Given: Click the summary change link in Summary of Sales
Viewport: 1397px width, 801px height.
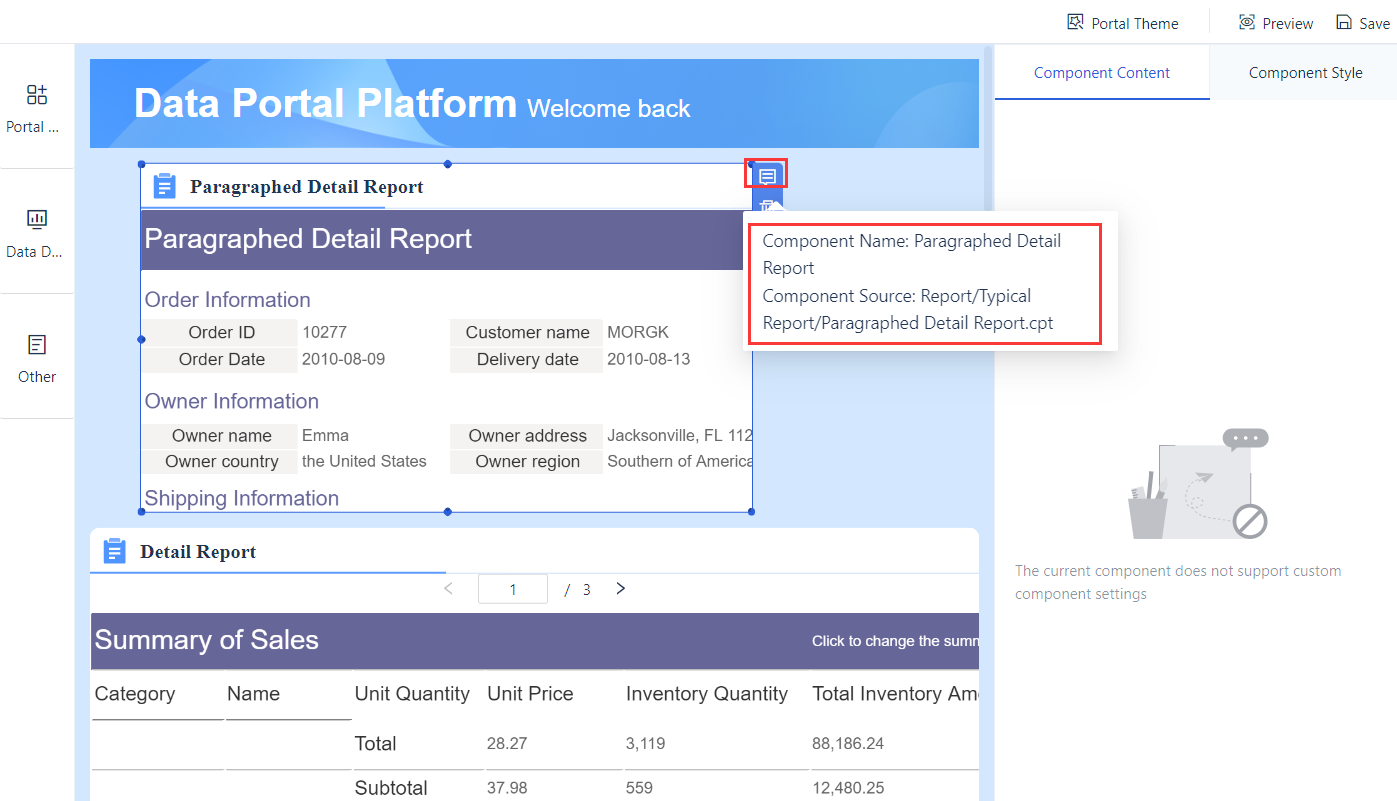Looking at the screenshot, I should click(893, 641).
